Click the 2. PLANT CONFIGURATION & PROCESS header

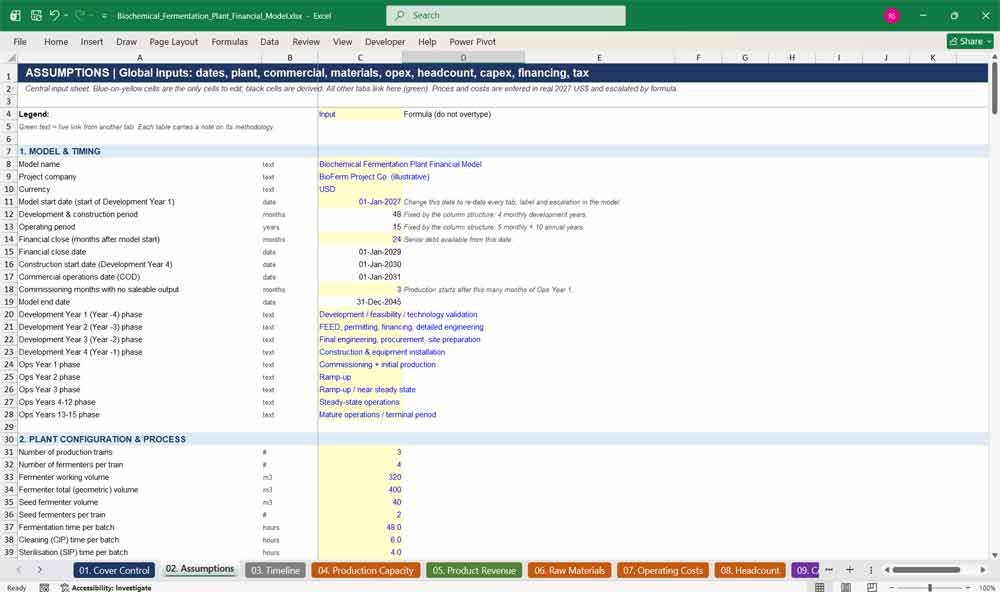click(102, 440)
